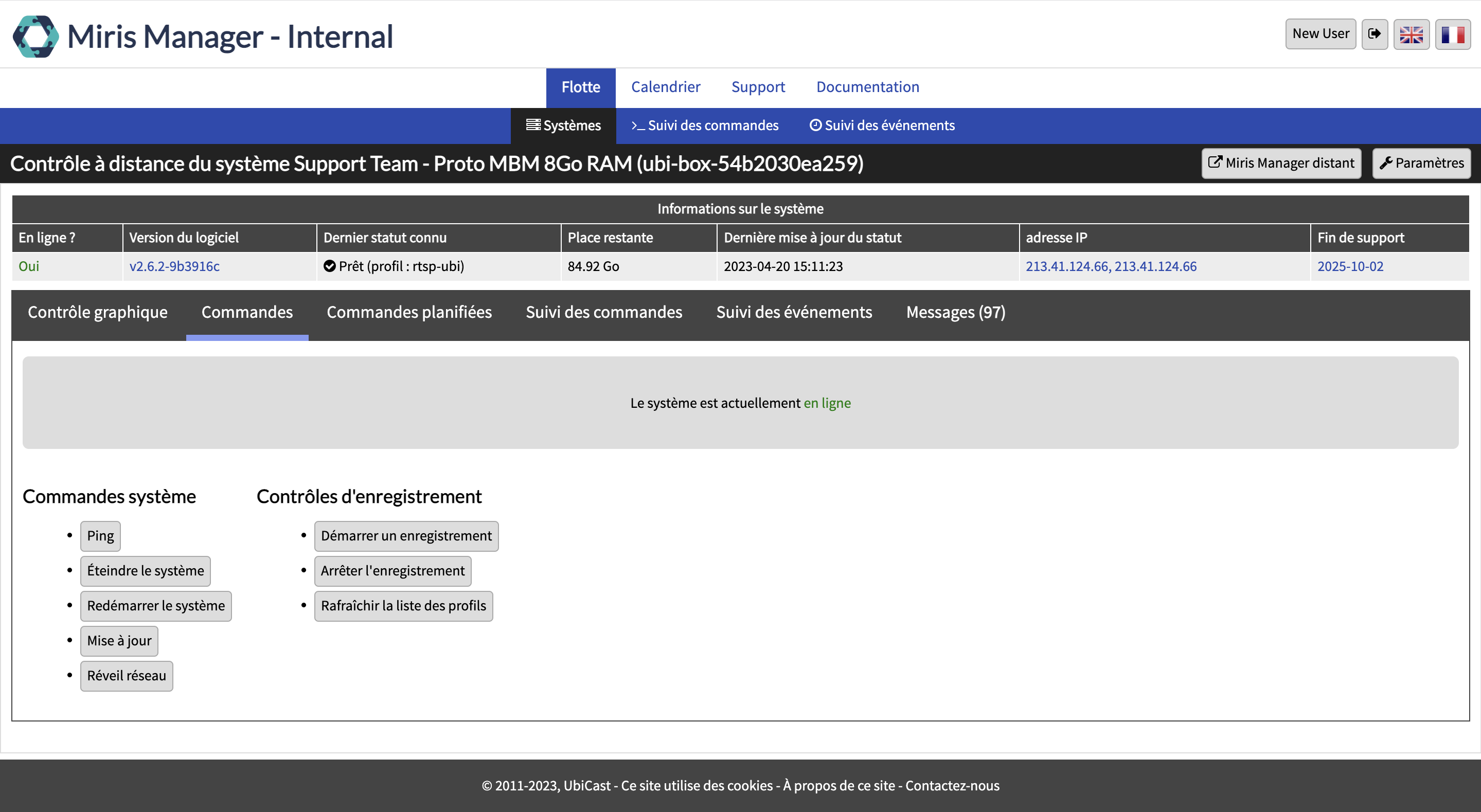The image size is (1481, 812).
Task: Click '© 2011-2023, UbiCast' footer text
Action: pos(546,786)
